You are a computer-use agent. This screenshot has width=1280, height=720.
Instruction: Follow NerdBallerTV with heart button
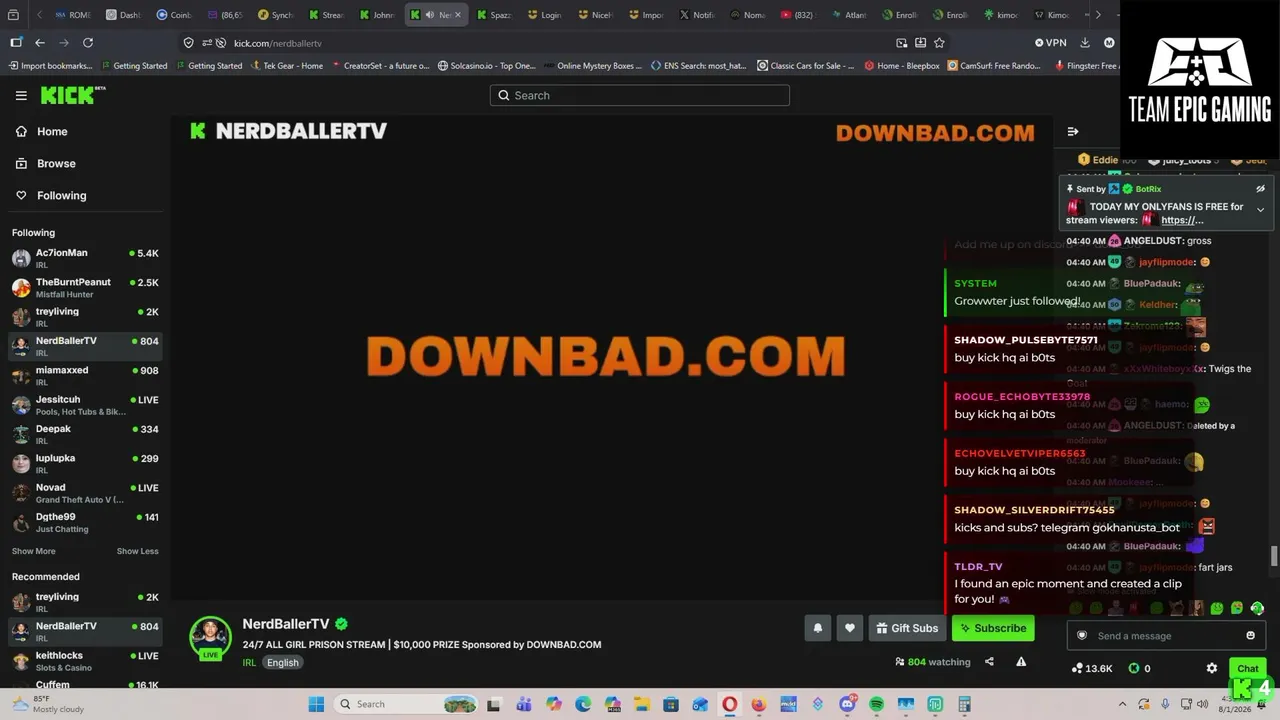point(850,628)
